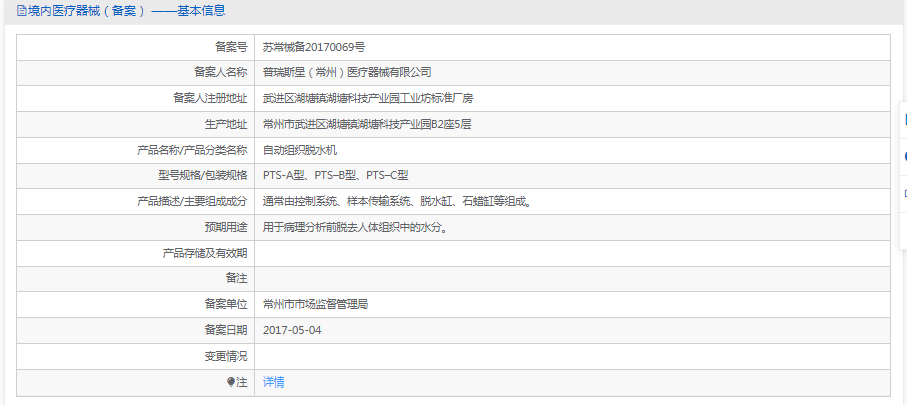Select company name 普瑞斯星（常州）医疗器械有限公司

click(x=347, y=73)
